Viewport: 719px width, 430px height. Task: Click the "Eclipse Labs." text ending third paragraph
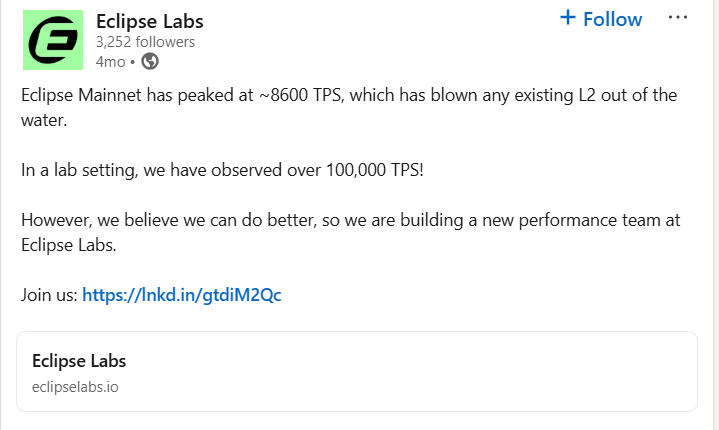69,245
